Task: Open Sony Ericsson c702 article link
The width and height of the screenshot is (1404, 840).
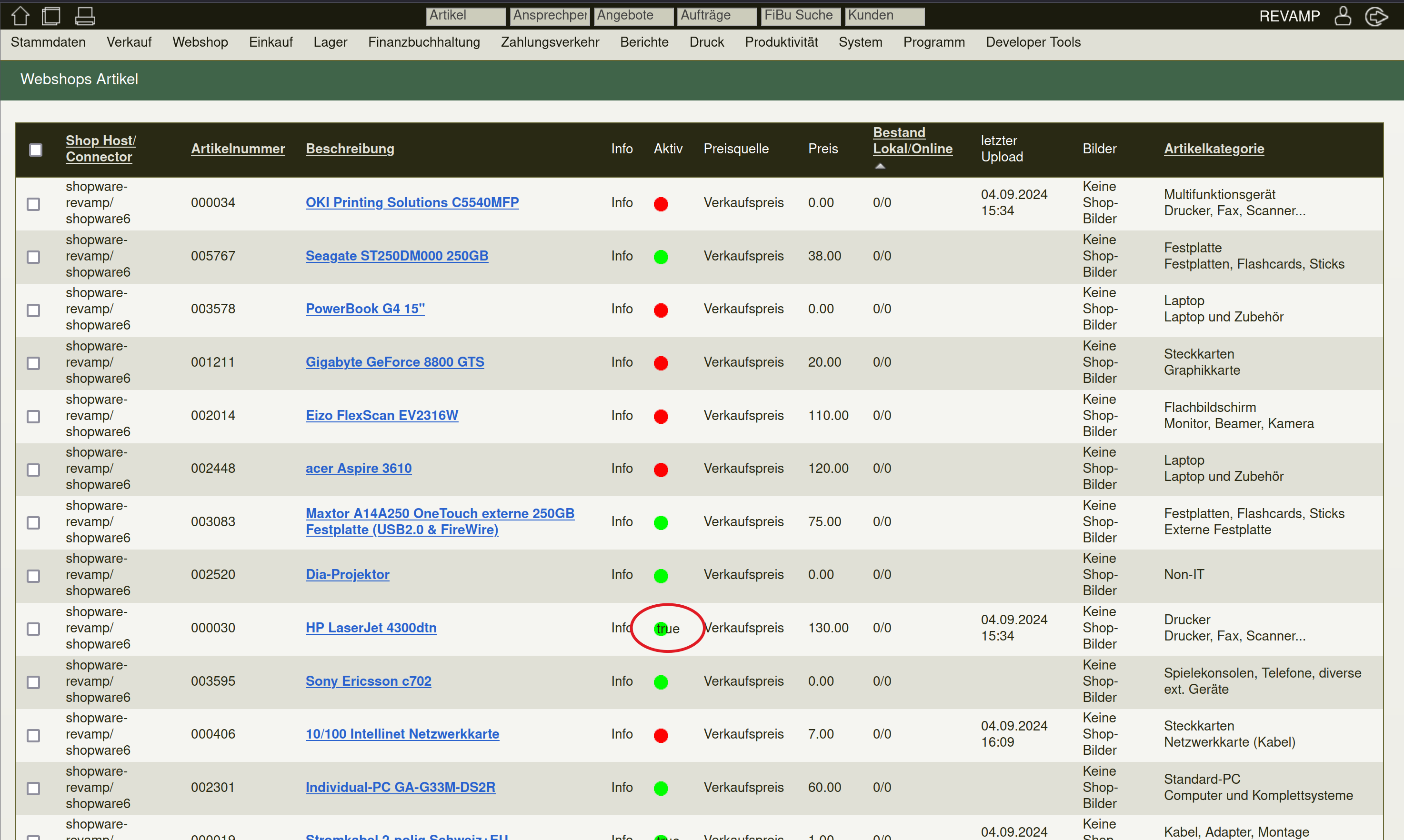Action: 368,681
